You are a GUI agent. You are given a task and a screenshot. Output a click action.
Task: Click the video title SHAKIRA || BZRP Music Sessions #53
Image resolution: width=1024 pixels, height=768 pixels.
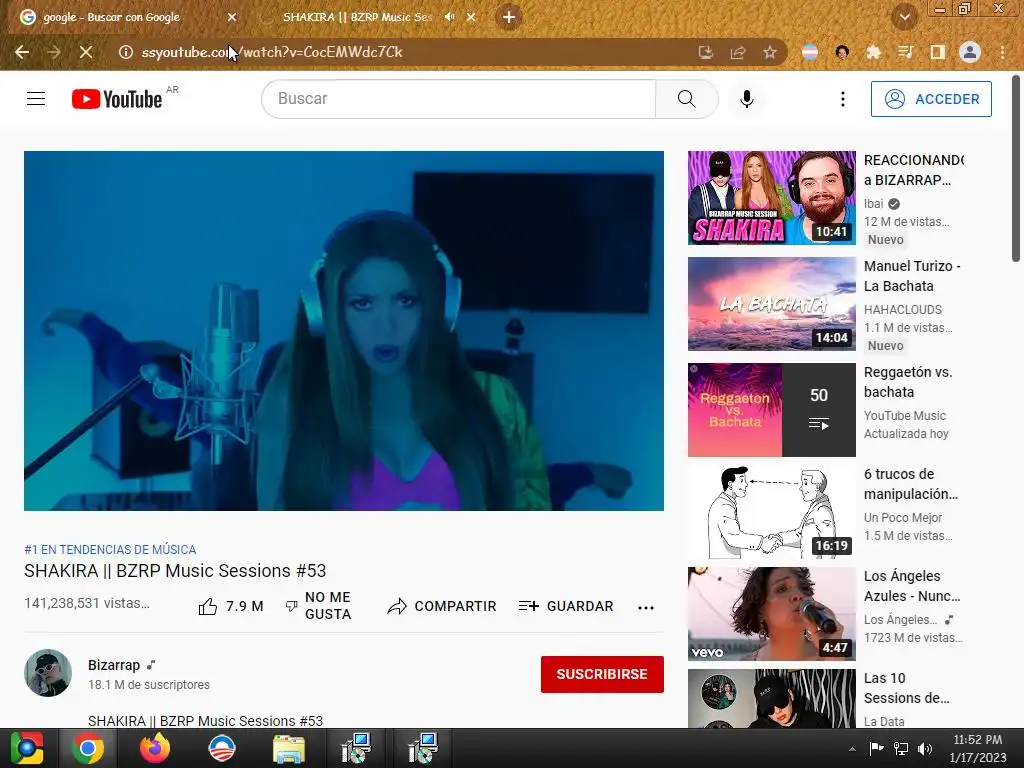[175, 571]
